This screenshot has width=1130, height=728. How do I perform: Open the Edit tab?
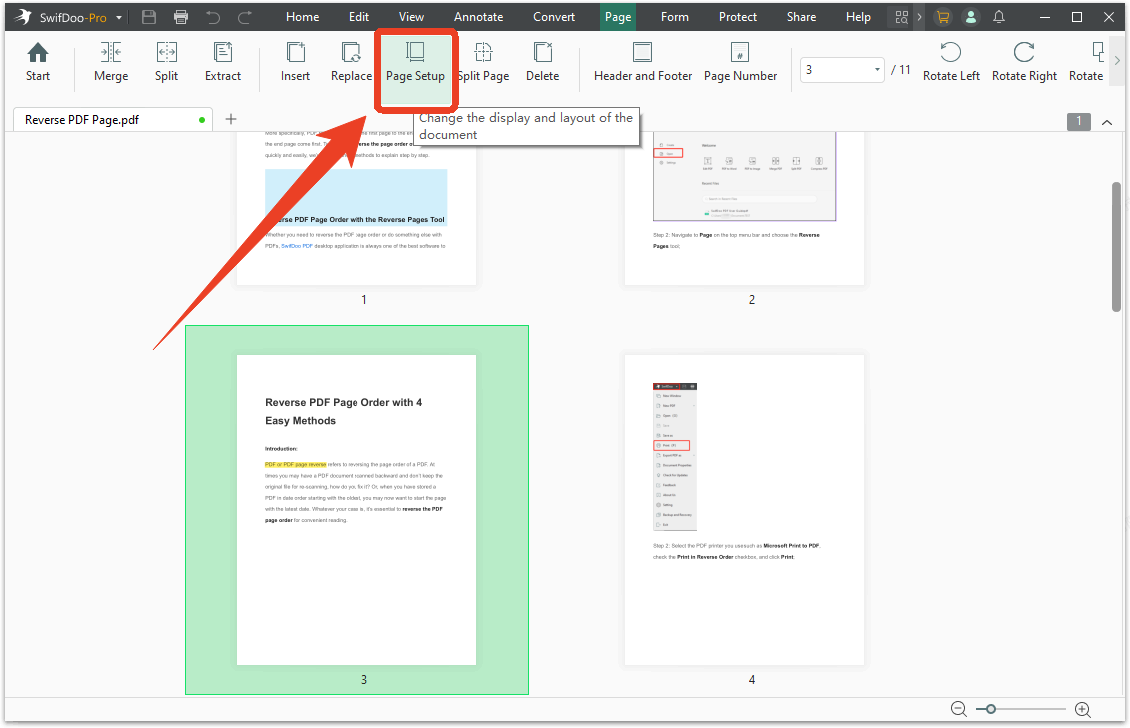[359, 17]
